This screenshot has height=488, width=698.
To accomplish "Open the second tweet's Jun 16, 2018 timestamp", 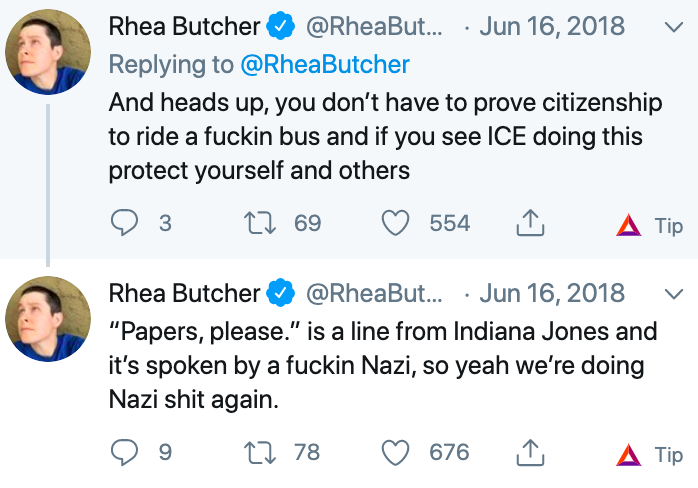I will click(552, 293).
